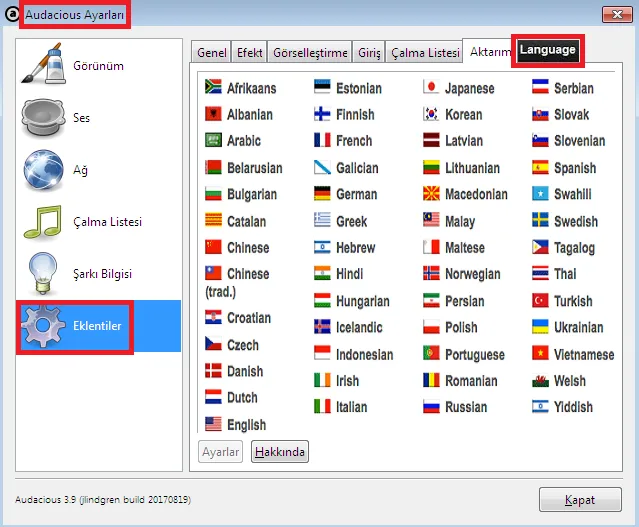Click the Estonian flag icon
The width and height of the screenshot is (639, 527).
point(322,86)
